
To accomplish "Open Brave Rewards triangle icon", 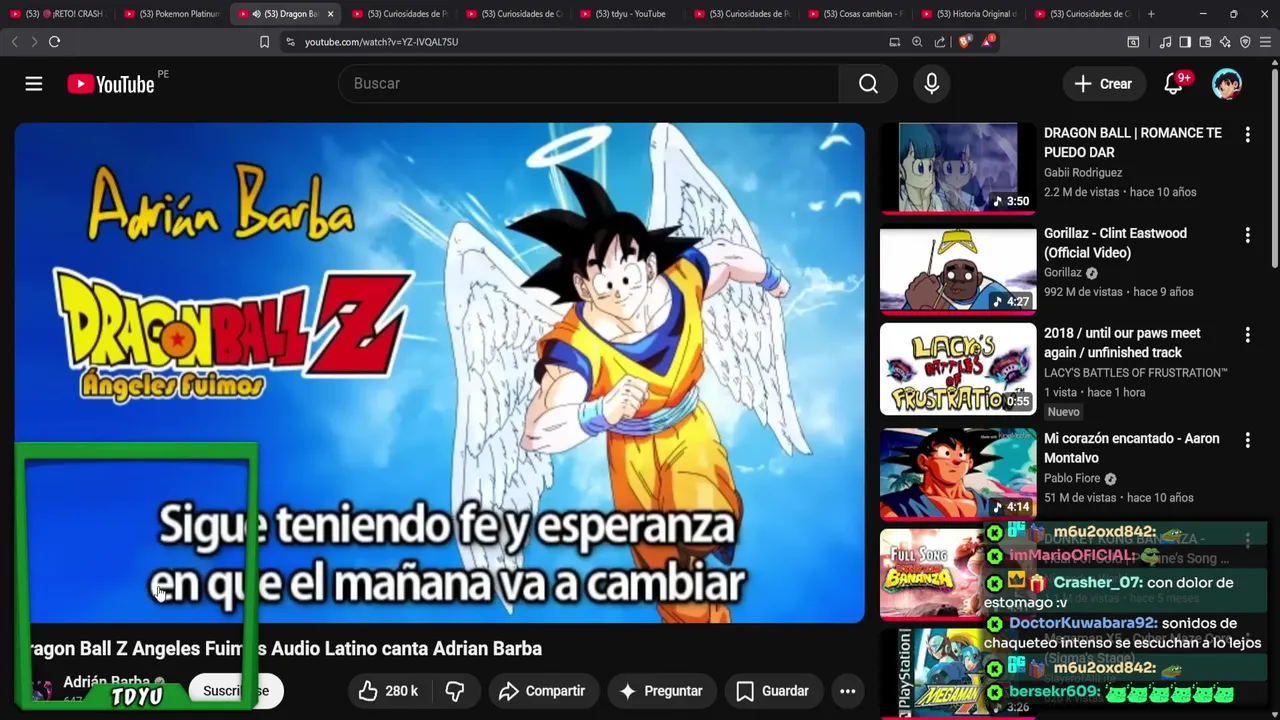I will pos(988,41).
